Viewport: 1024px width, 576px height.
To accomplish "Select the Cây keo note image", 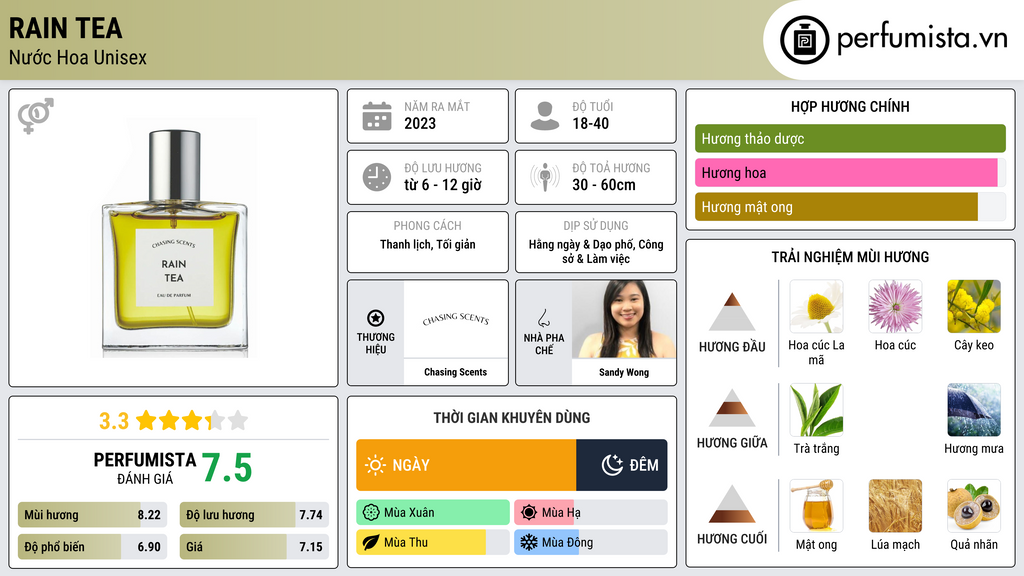I will point(974,306).
